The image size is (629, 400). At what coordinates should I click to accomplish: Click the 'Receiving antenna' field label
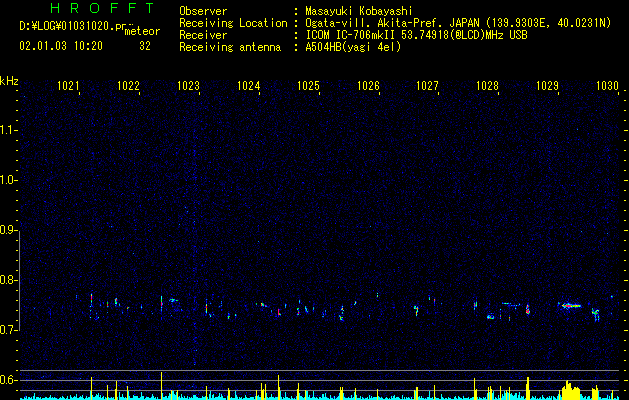[x=230, y=48]
